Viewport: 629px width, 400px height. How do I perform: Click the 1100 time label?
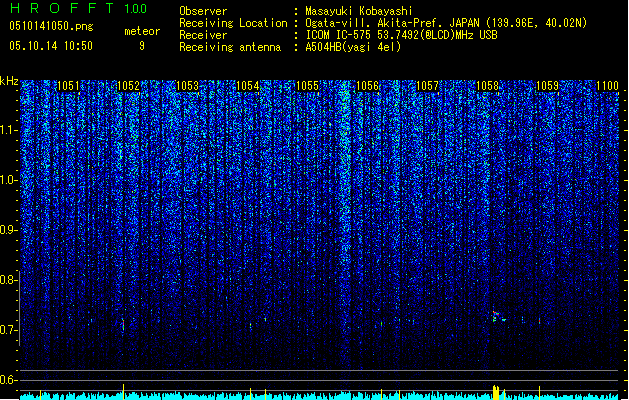(x=607, y=85)
